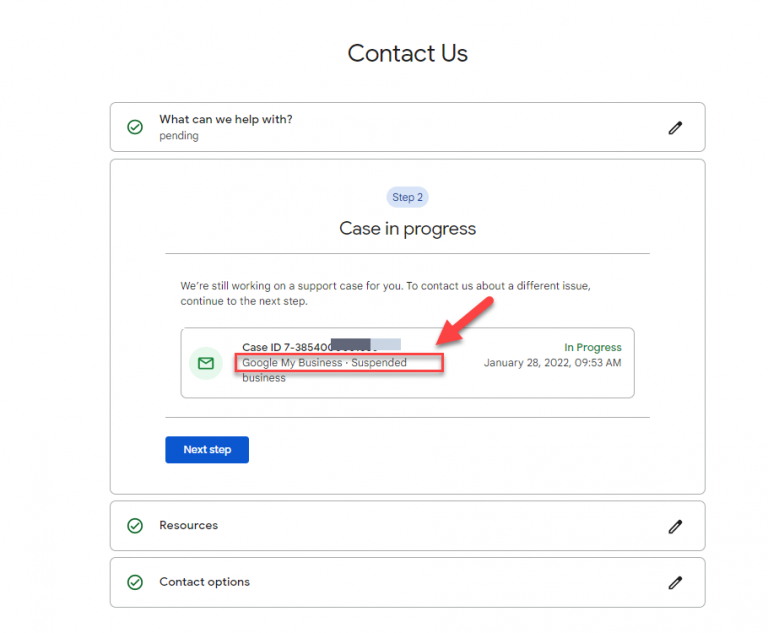Click the green envelope icon in the case card
Viewport: 768px width, 633px height.
[206, 363]
